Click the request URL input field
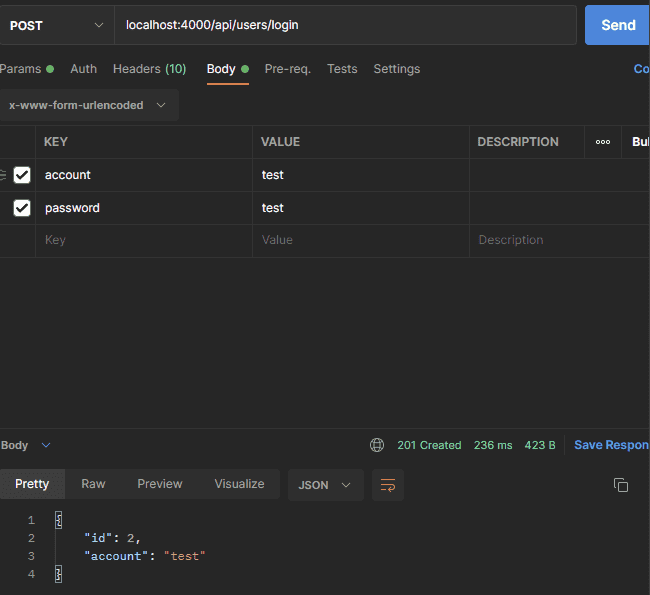Viewport: 650px width, 595px height. (345, 25)
